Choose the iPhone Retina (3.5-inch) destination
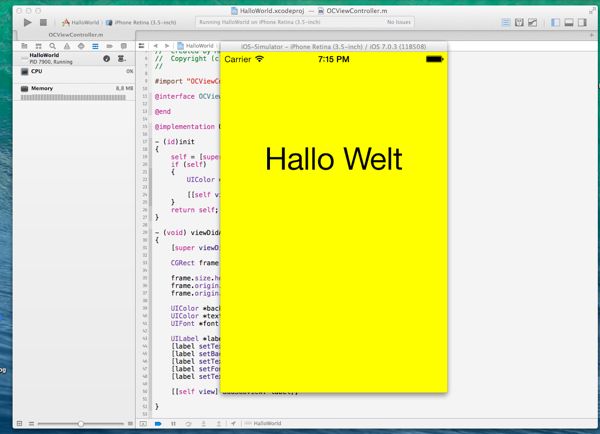 tap(141, 23)
